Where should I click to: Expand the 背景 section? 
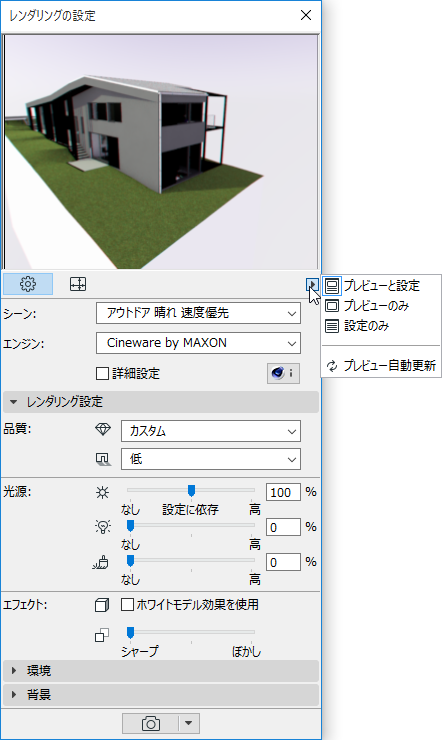click(x=161, y=695)
